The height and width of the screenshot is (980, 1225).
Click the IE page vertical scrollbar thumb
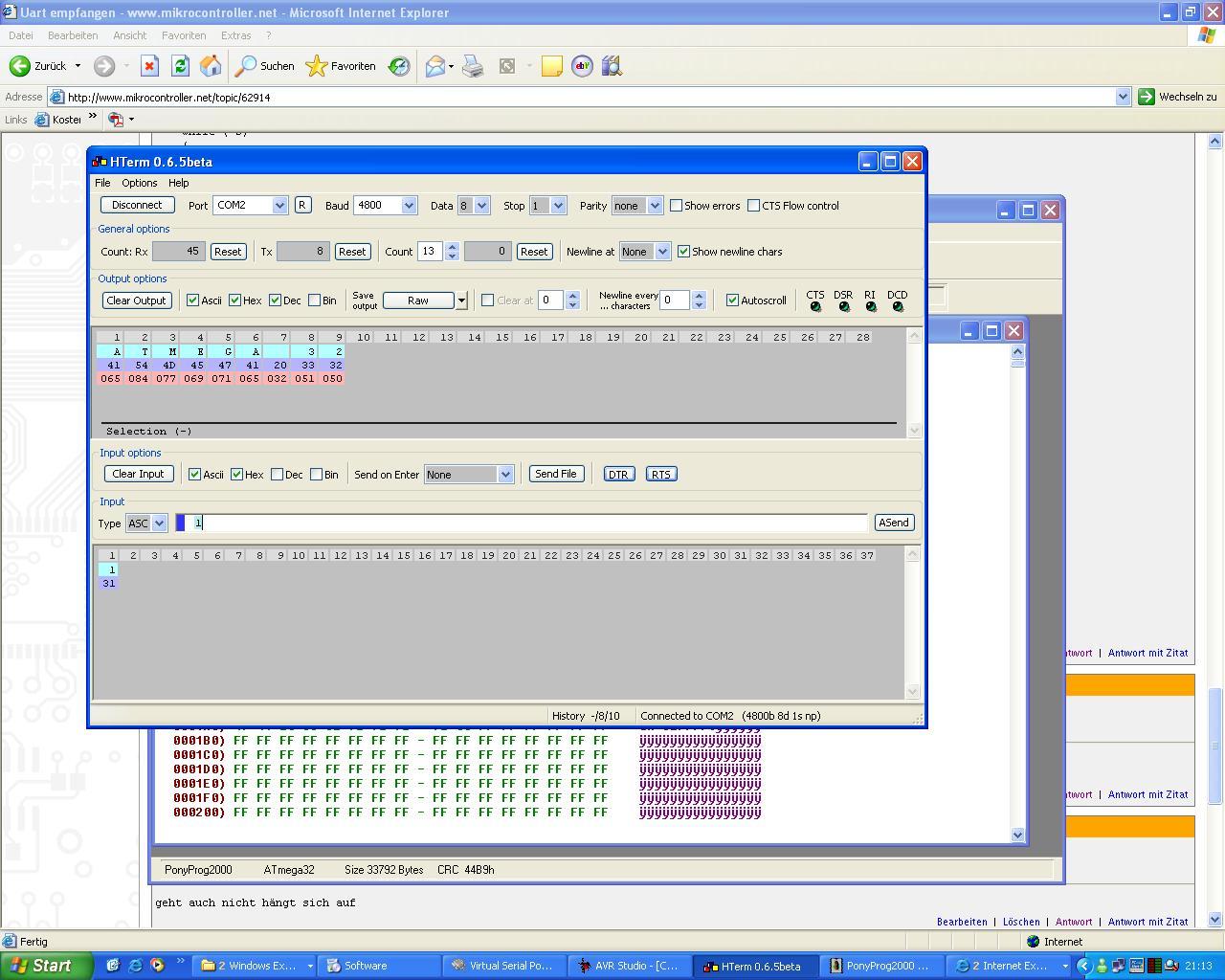coord(1215,746)
